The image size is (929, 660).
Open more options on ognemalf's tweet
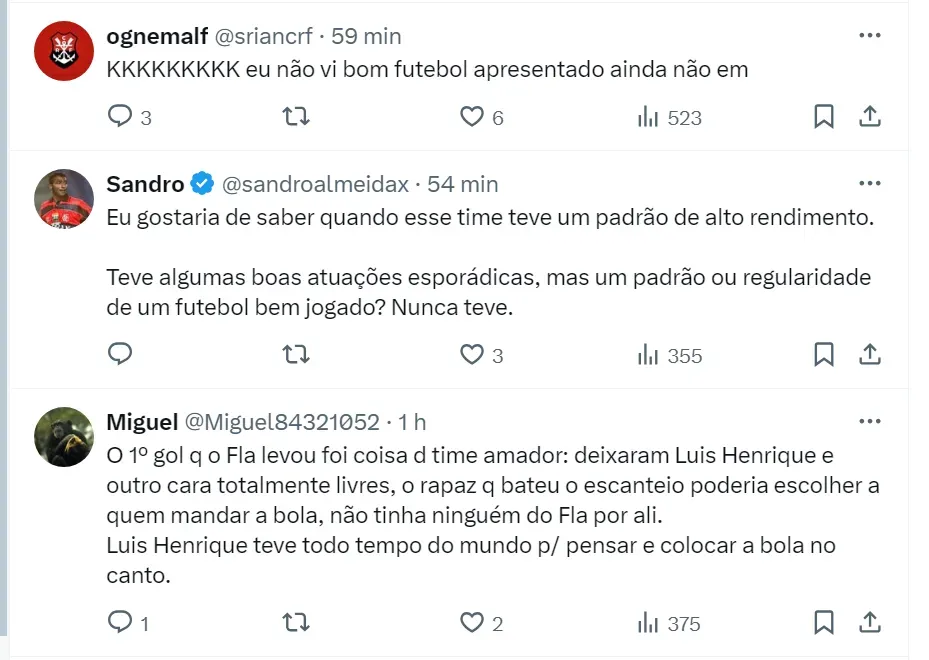[870, 36]
